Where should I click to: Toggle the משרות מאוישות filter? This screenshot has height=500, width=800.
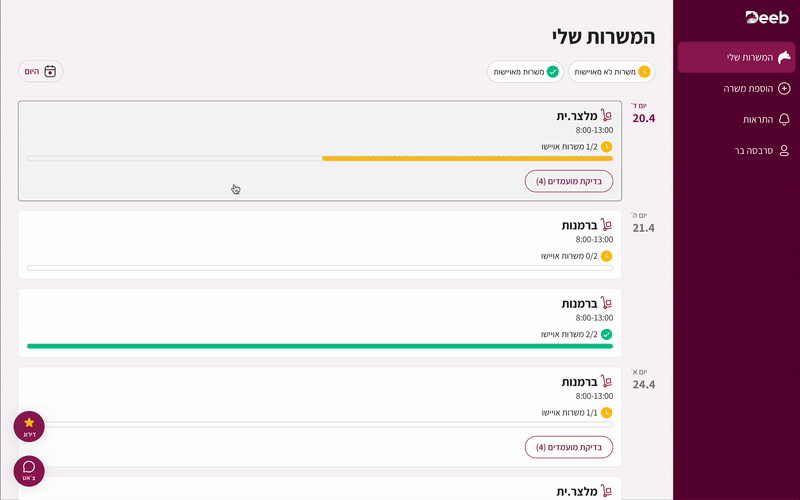pos(526,72)
